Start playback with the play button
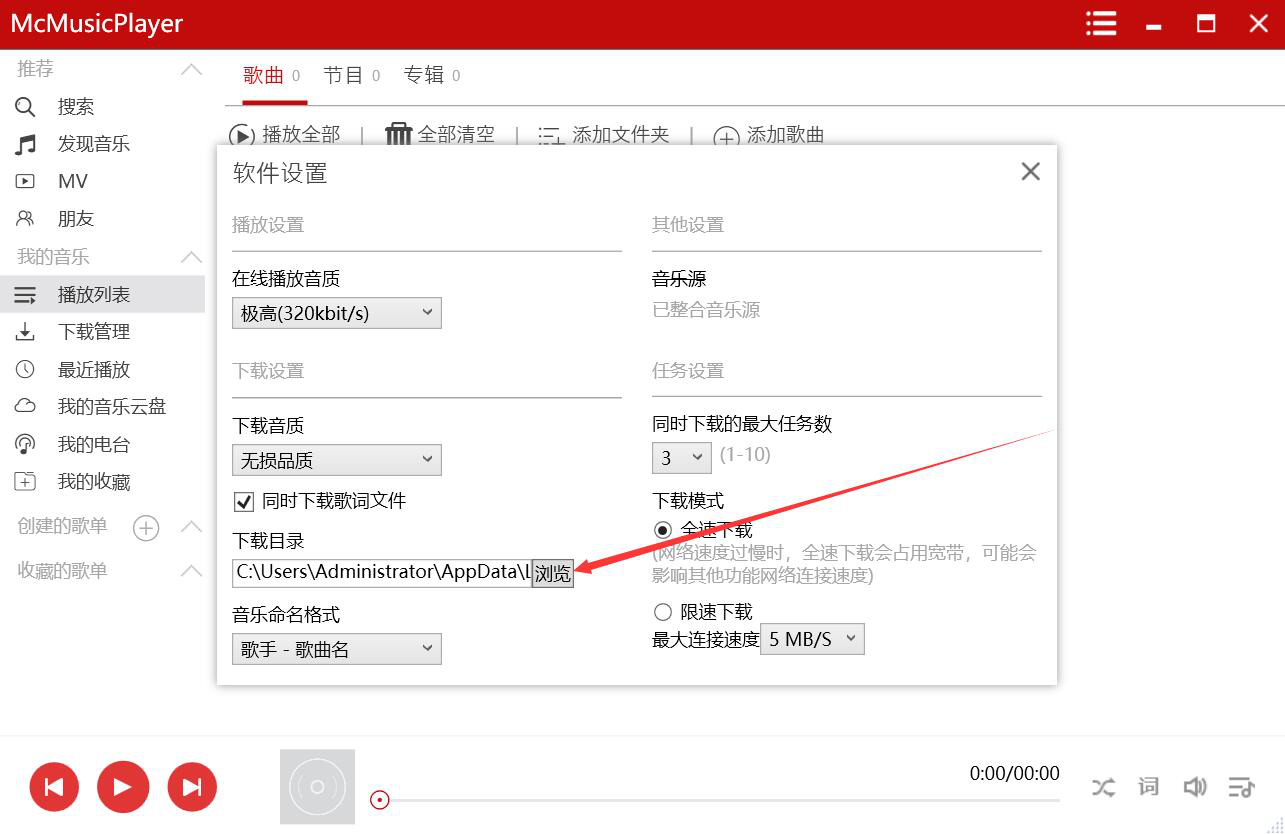 123,787
